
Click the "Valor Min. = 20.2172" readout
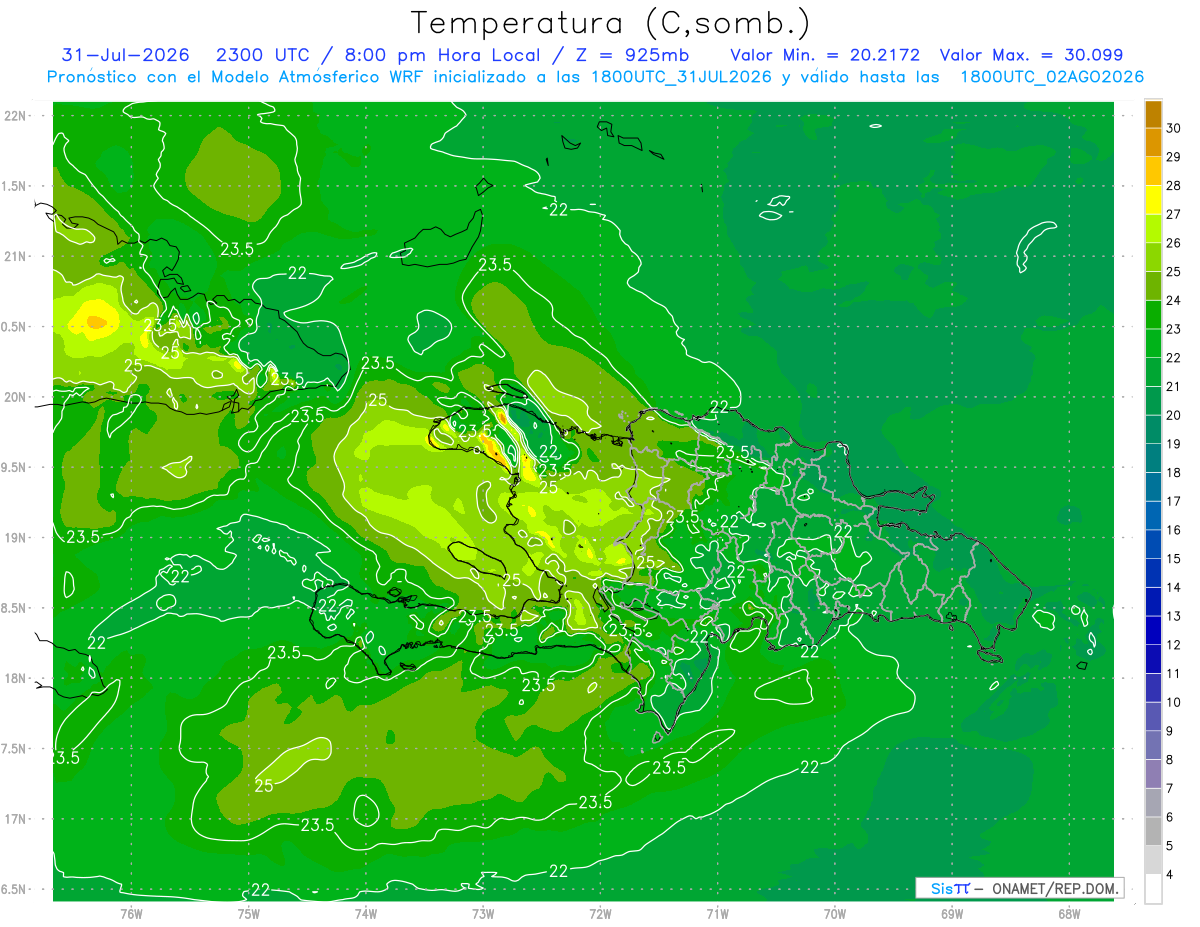[825, 55]
